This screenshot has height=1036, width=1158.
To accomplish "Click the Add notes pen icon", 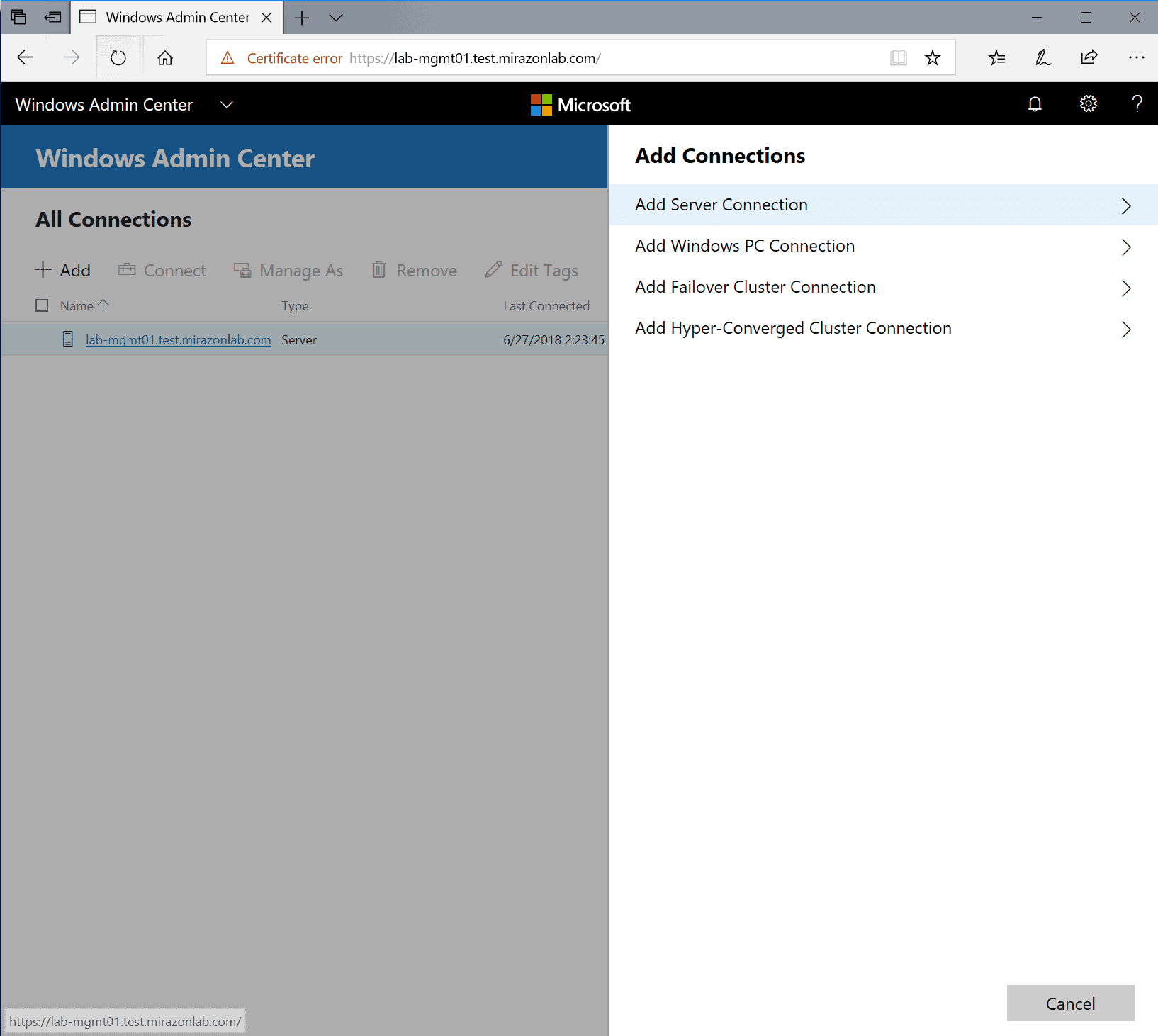I will point(1042,58).
